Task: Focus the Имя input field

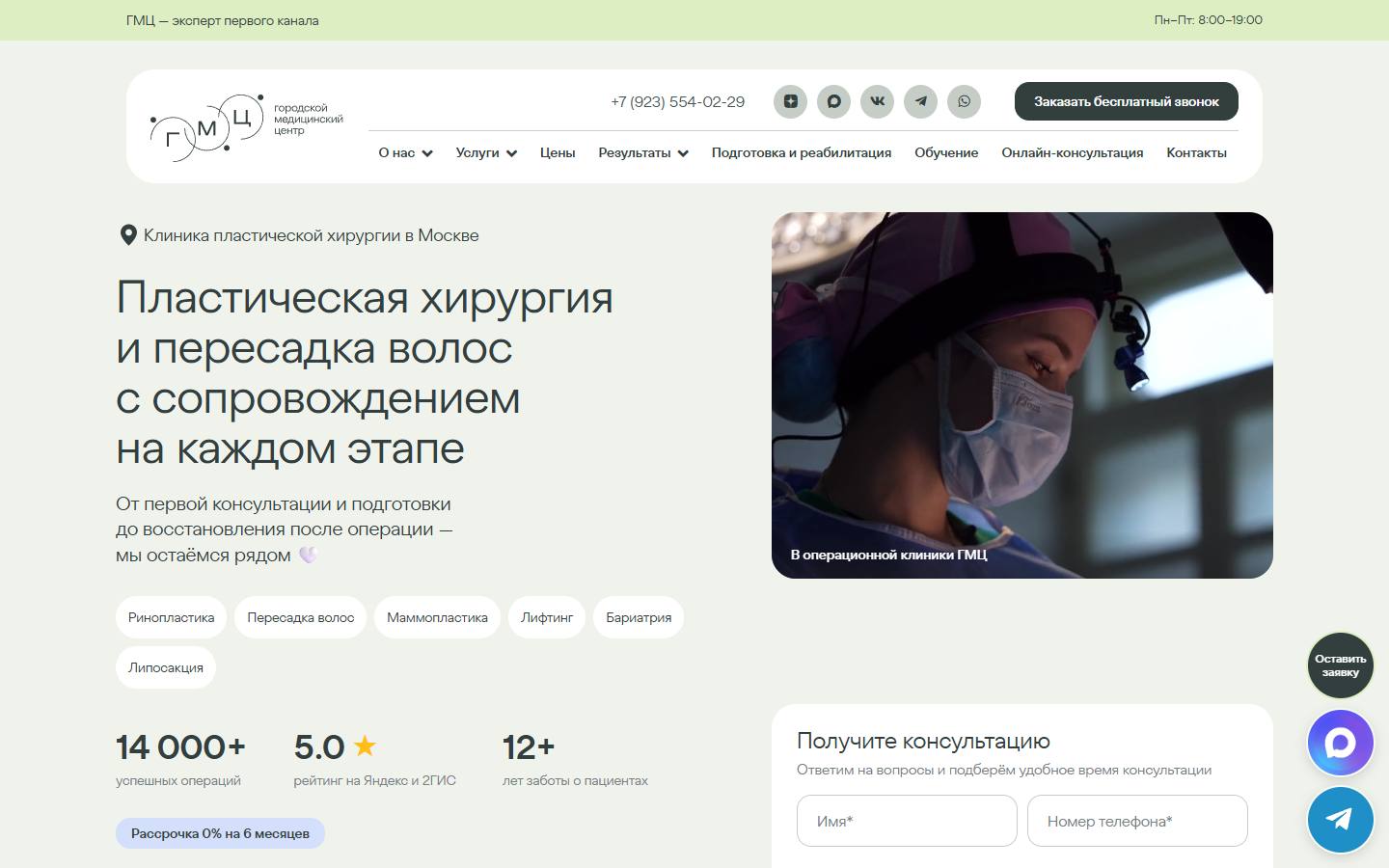Action: (907, 821)
